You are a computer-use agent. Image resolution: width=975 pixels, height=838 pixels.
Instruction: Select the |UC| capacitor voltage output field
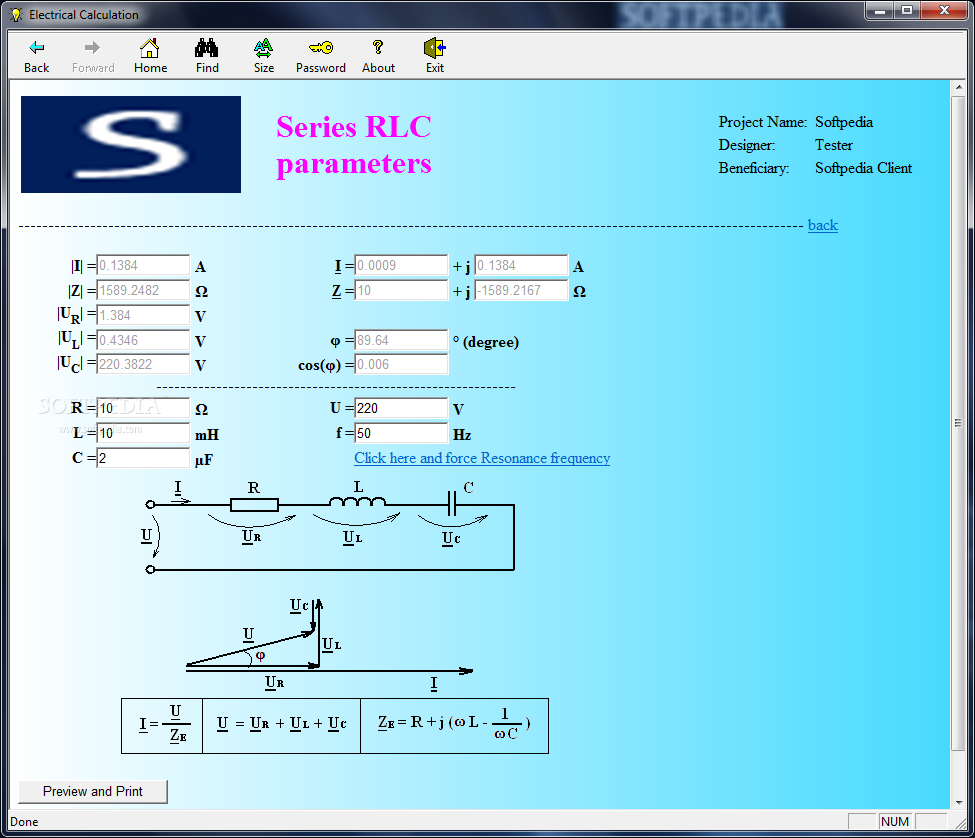(143, 364)
